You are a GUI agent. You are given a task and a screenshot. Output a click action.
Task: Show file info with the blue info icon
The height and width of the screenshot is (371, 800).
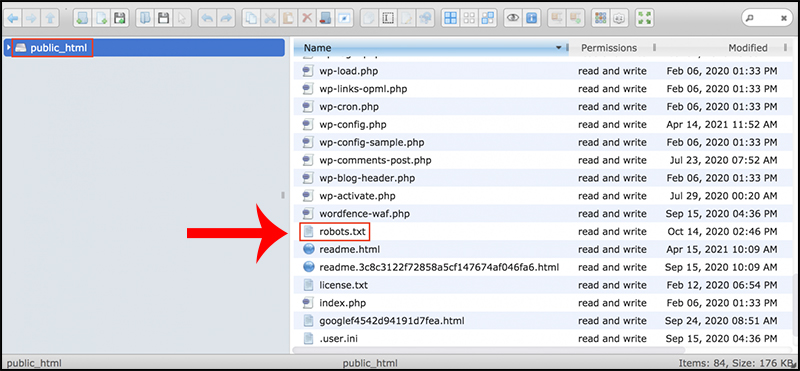click(532, 19)
